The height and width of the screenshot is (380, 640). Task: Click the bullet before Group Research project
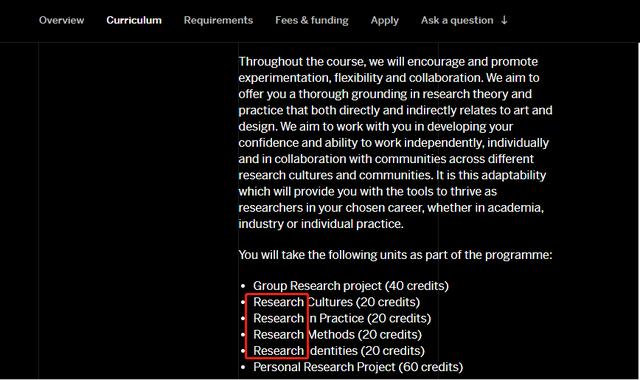(243, 286)
